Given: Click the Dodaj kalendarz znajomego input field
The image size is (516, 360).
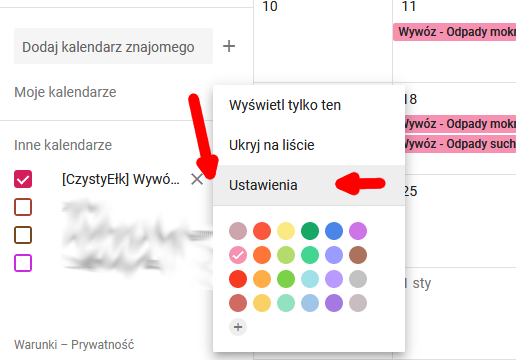Looking at the screenshot, I should 113,46.
